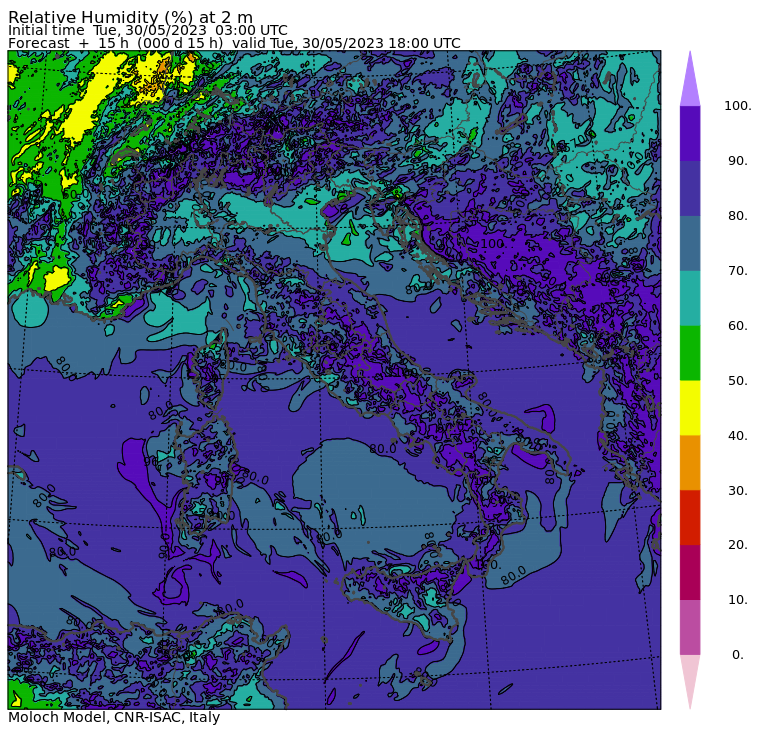This screenshot has width=760, height=731.
Task: Click the '50.' colorbar label
Action: (x=737, y=381)
